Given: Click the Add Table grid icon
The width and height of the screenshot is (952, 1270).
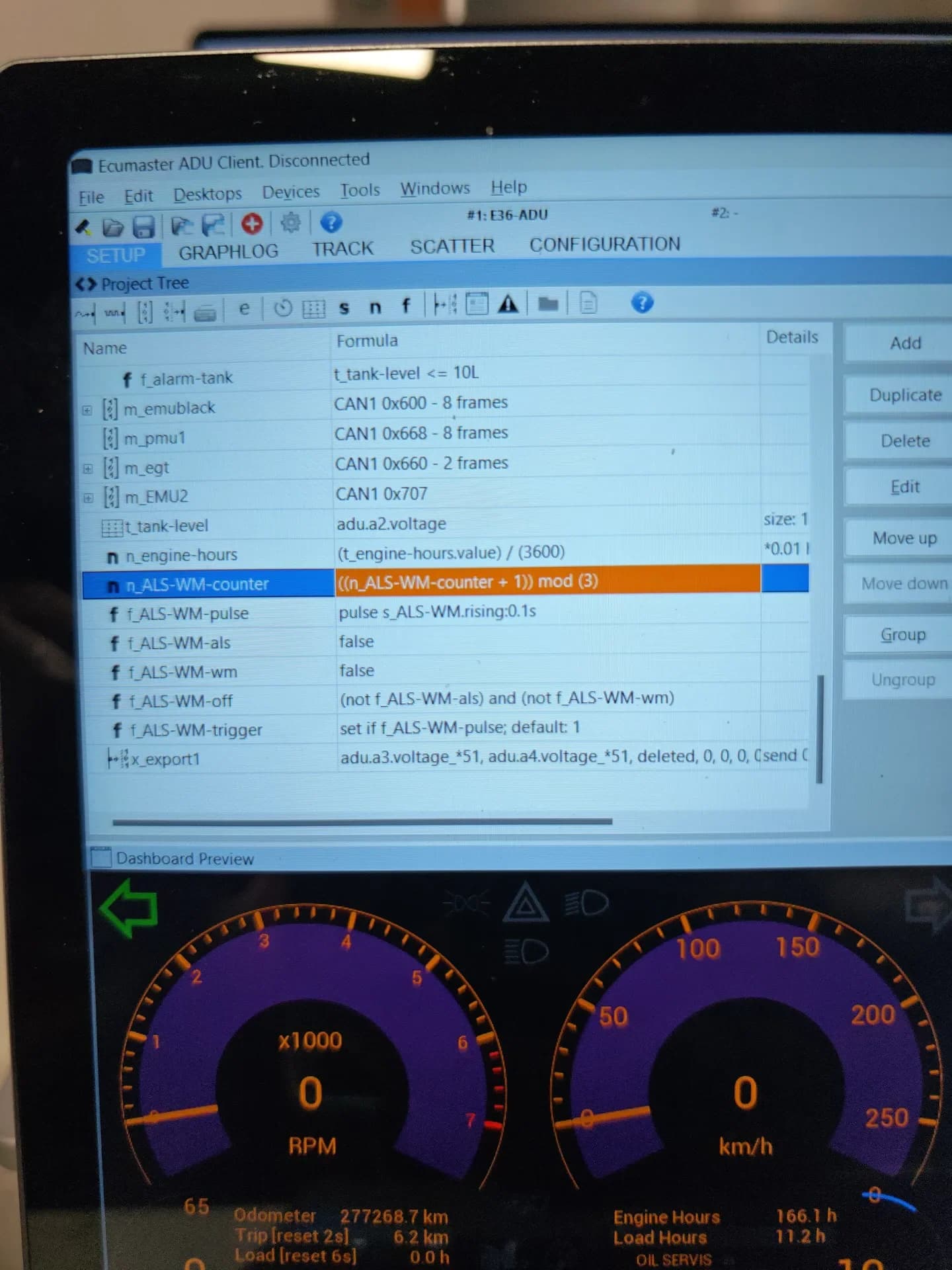Looking at the screenshot, I should pyautogui.click(x=313, y=308).
